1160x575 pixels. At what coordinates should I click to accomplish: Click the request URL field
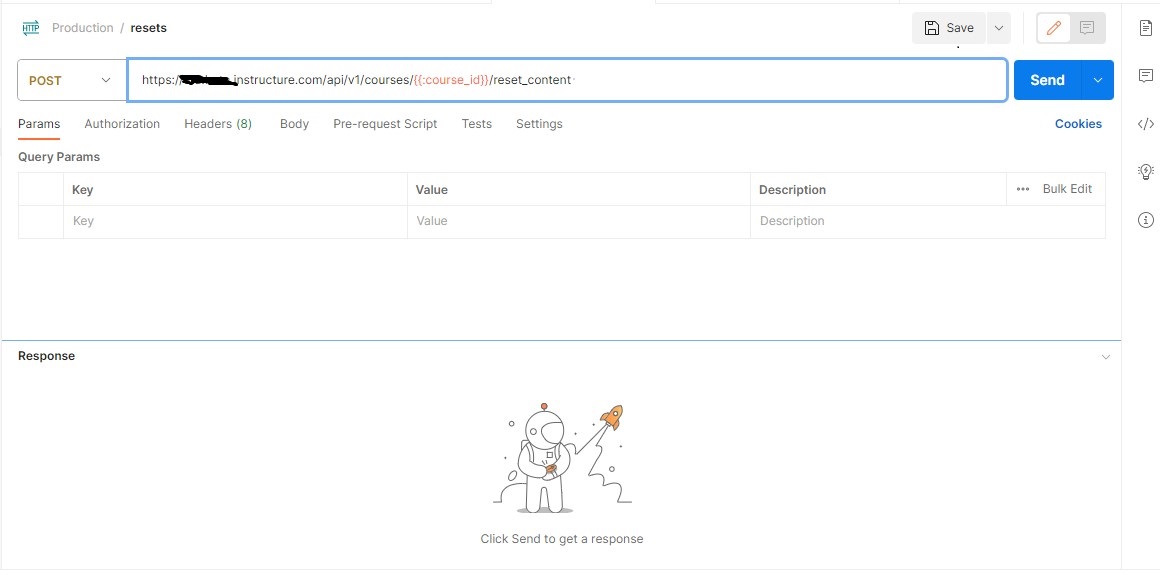point(567,80)
